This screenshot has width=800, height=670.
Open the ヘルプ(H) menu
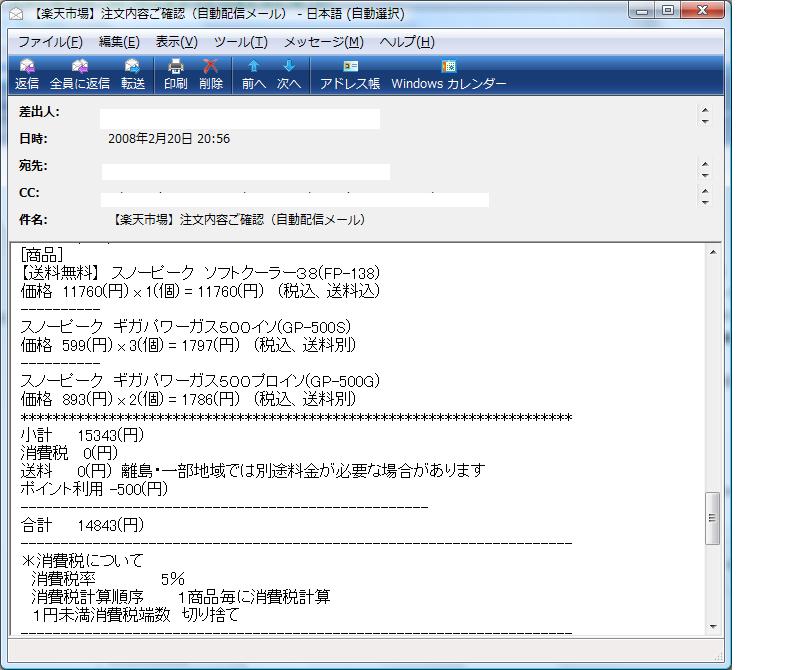[407, 42]
